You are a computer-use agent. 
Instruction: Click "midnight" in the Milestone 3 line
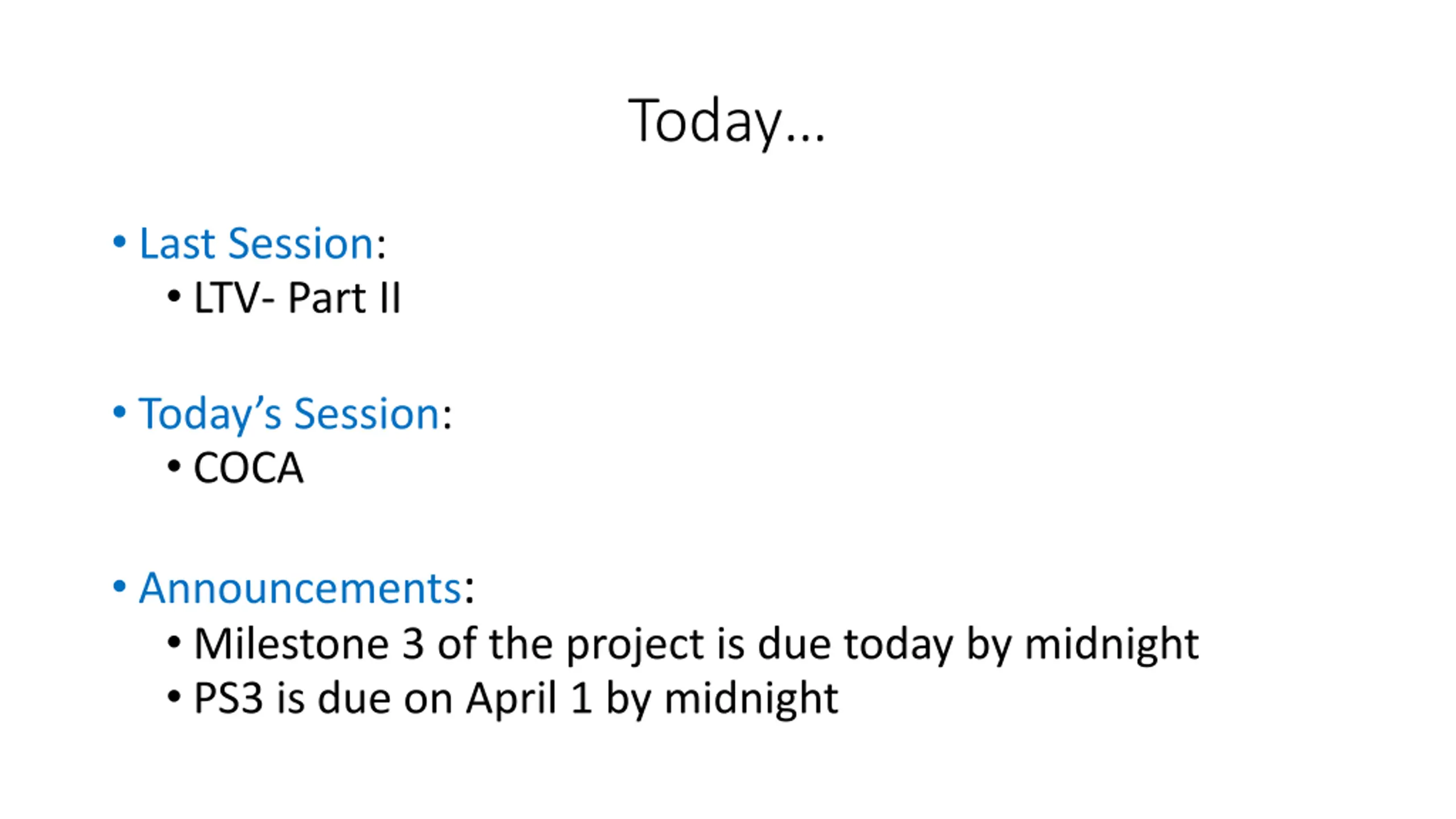pos(1112,646)
